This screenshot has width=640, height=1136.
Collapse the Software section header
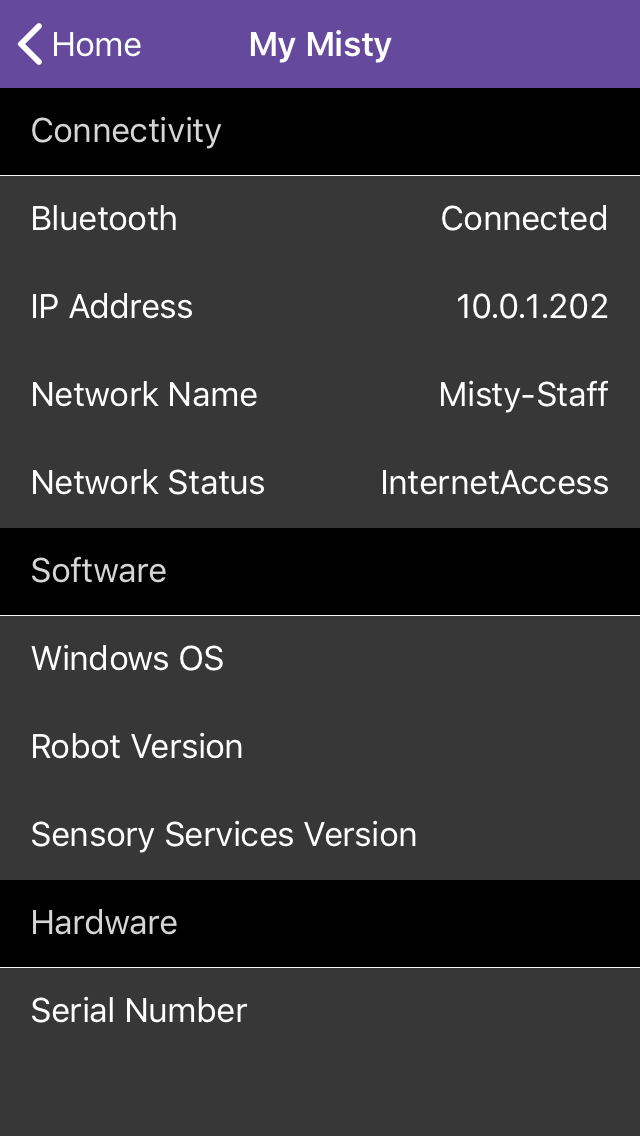point(98,571)
